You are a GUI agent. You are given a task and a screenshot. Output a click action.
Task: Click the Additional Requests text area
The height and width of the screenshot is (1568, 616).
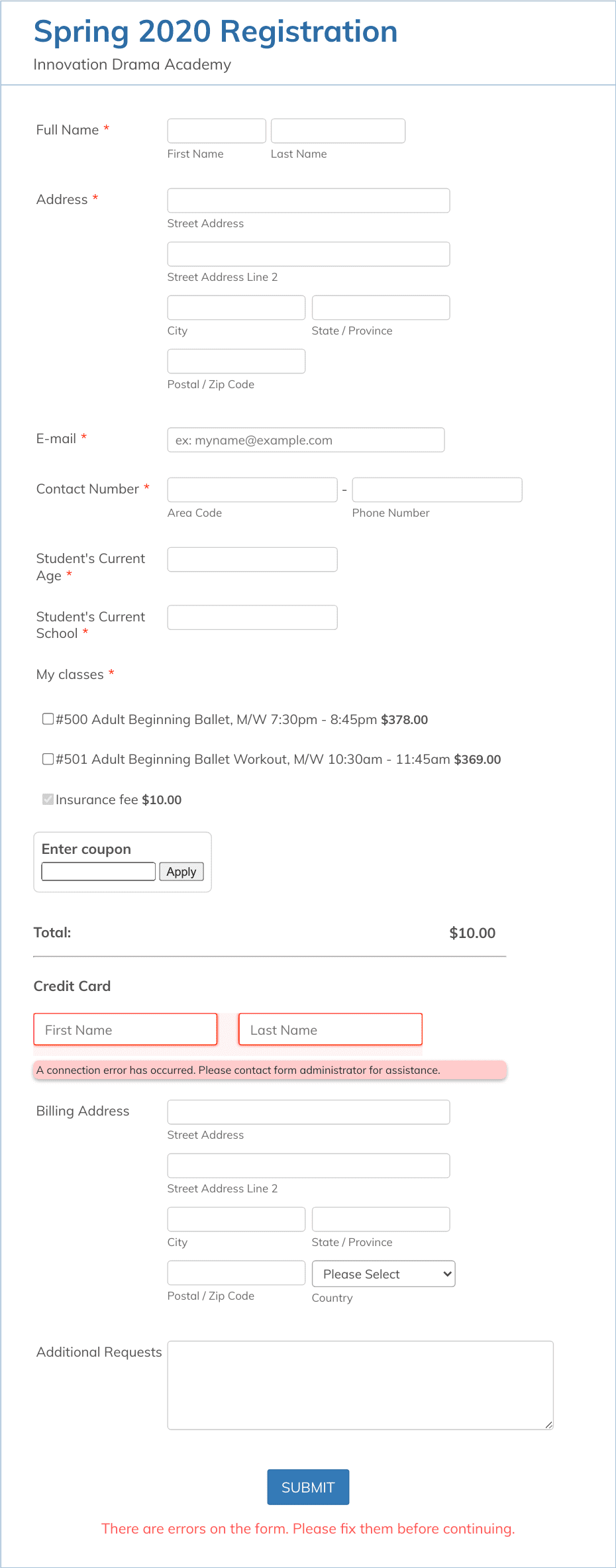point(360,1385)
